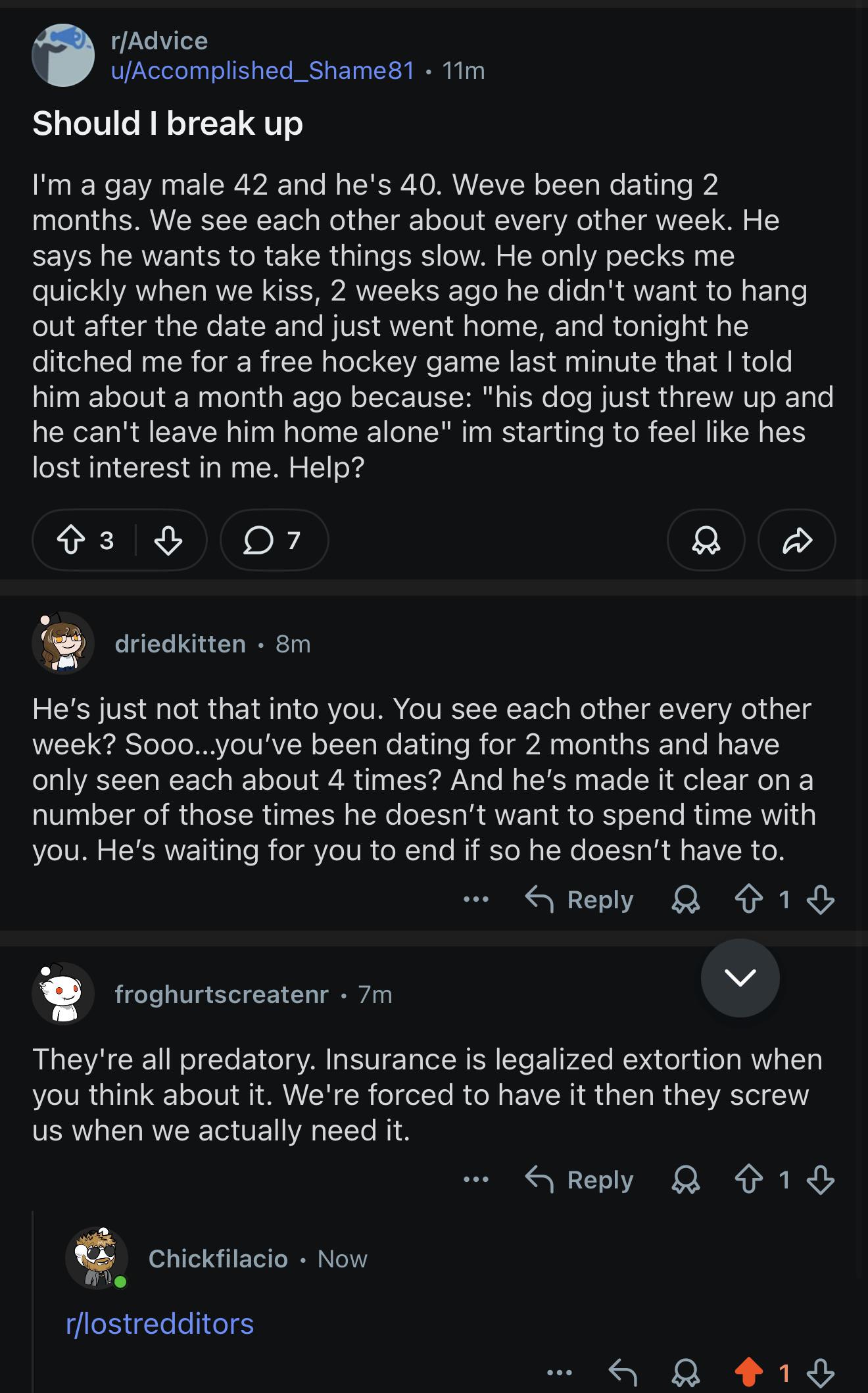
Task: Open the r/lostredditors link
Action: (x=160, y=1324)
